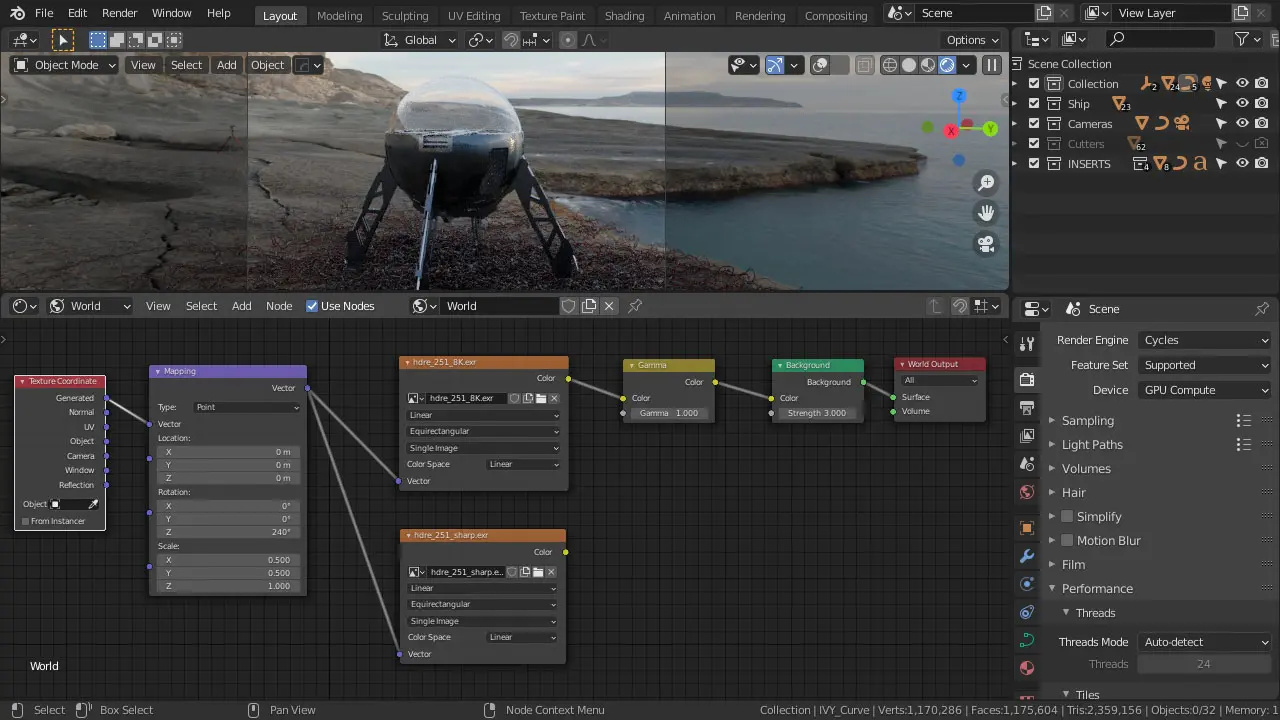Open the Threads Mode dropdown

point(1205,642)
